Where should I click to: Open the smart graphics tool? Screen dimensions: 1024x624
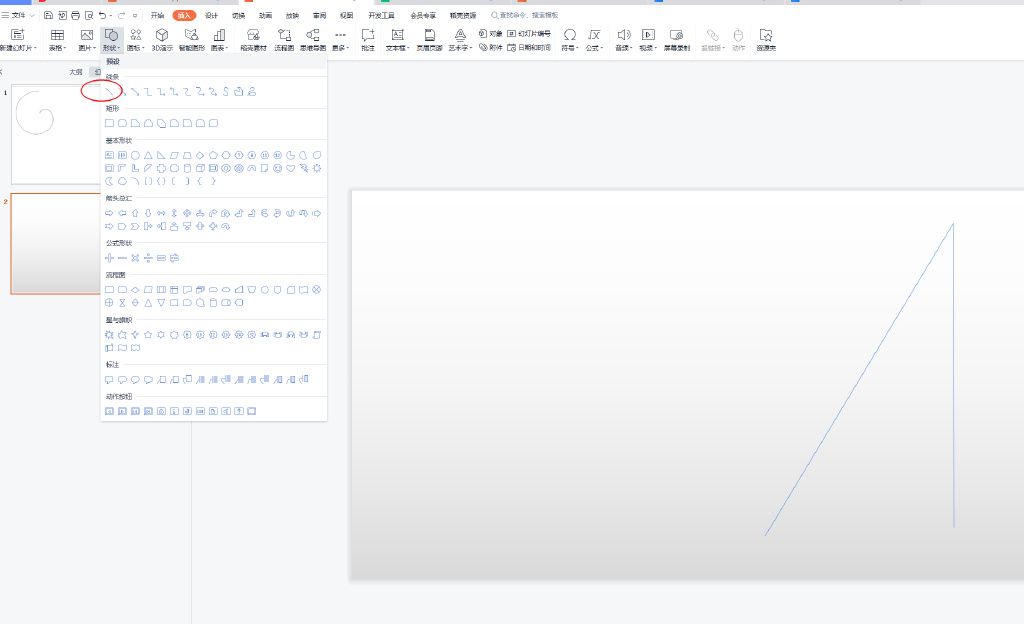191,39
